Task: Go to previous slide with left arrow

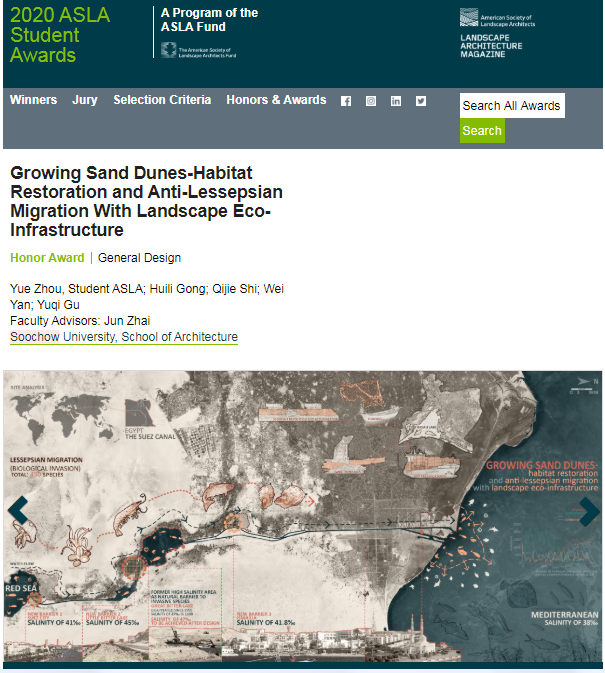Action: tap(17, 511)
